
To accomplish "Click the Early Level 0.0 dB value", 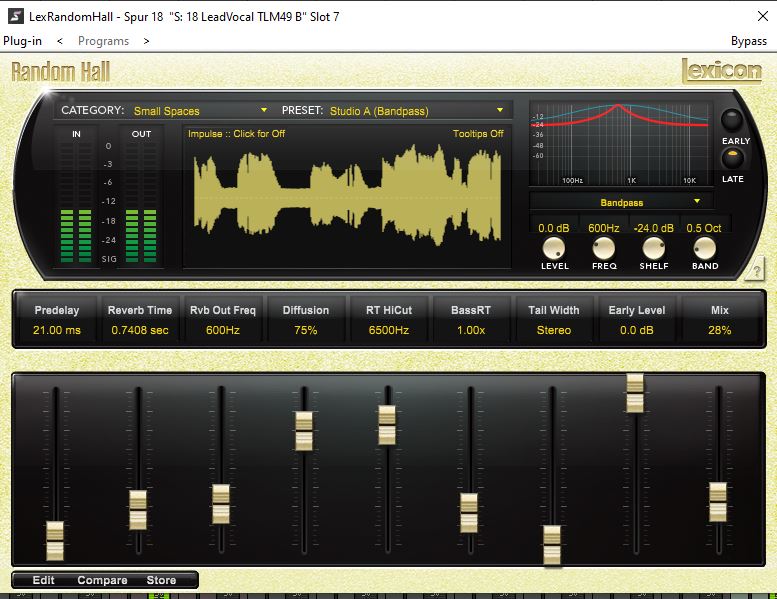I will tap(637, 330).
